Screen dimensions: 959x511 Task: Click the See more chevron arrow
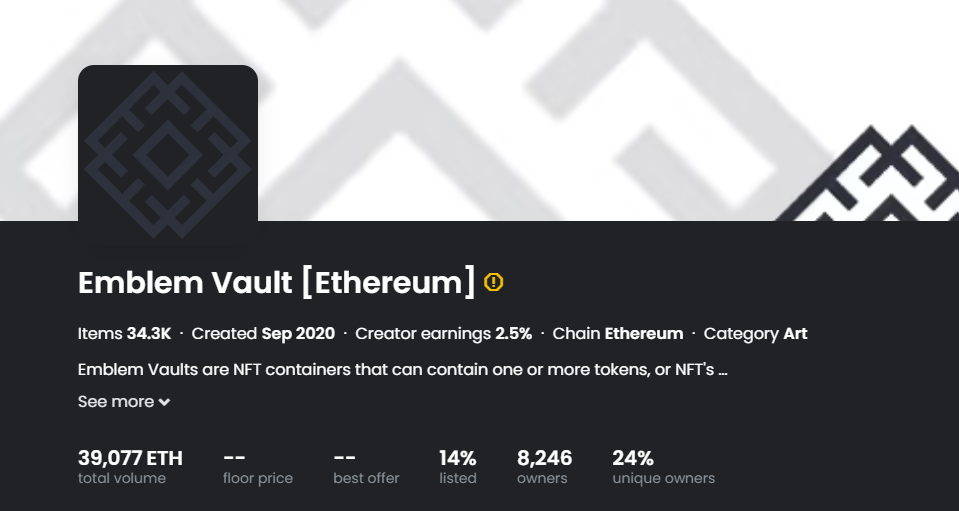(x=164, y=402)
